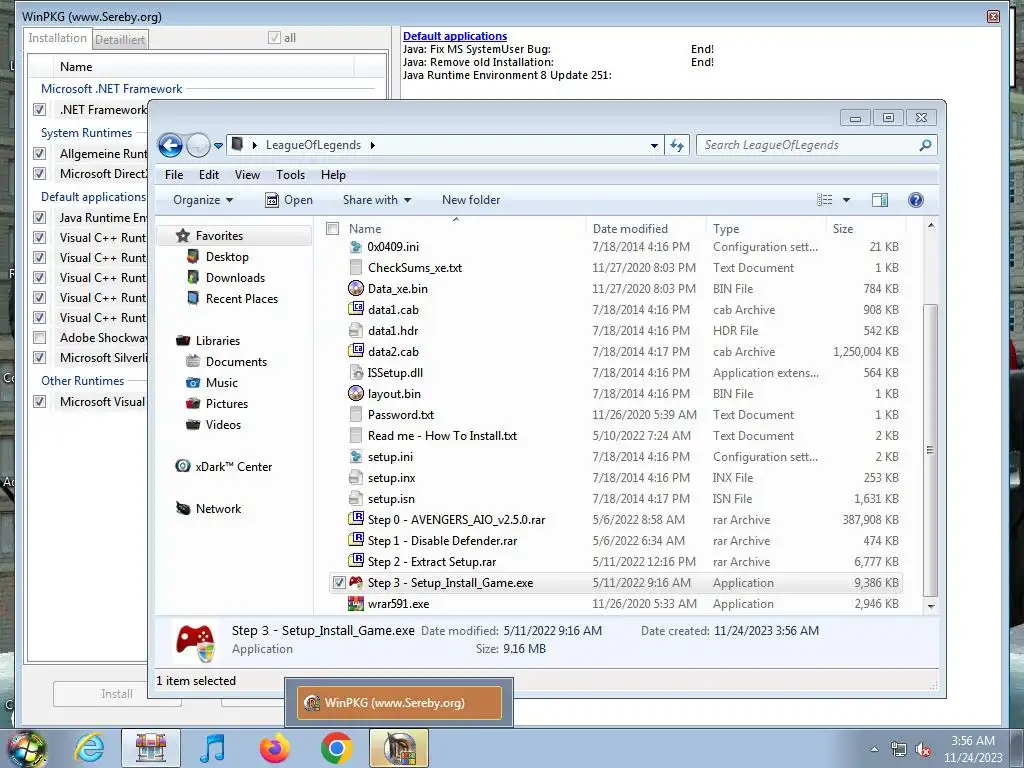Toggle the select-all checkbox beside Name header
The image size is (1024, 768).
[332, 229]
